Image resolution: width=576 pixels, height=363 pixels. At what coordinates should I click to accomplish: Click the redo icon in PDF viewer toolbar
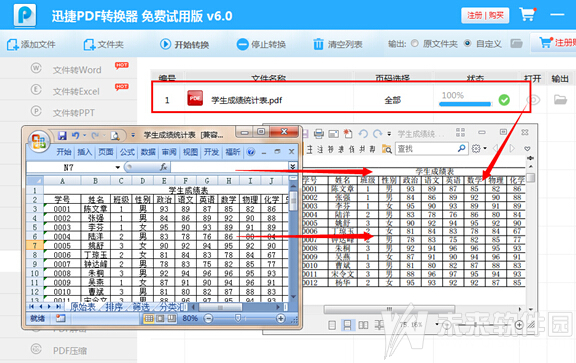coord(377,134)
